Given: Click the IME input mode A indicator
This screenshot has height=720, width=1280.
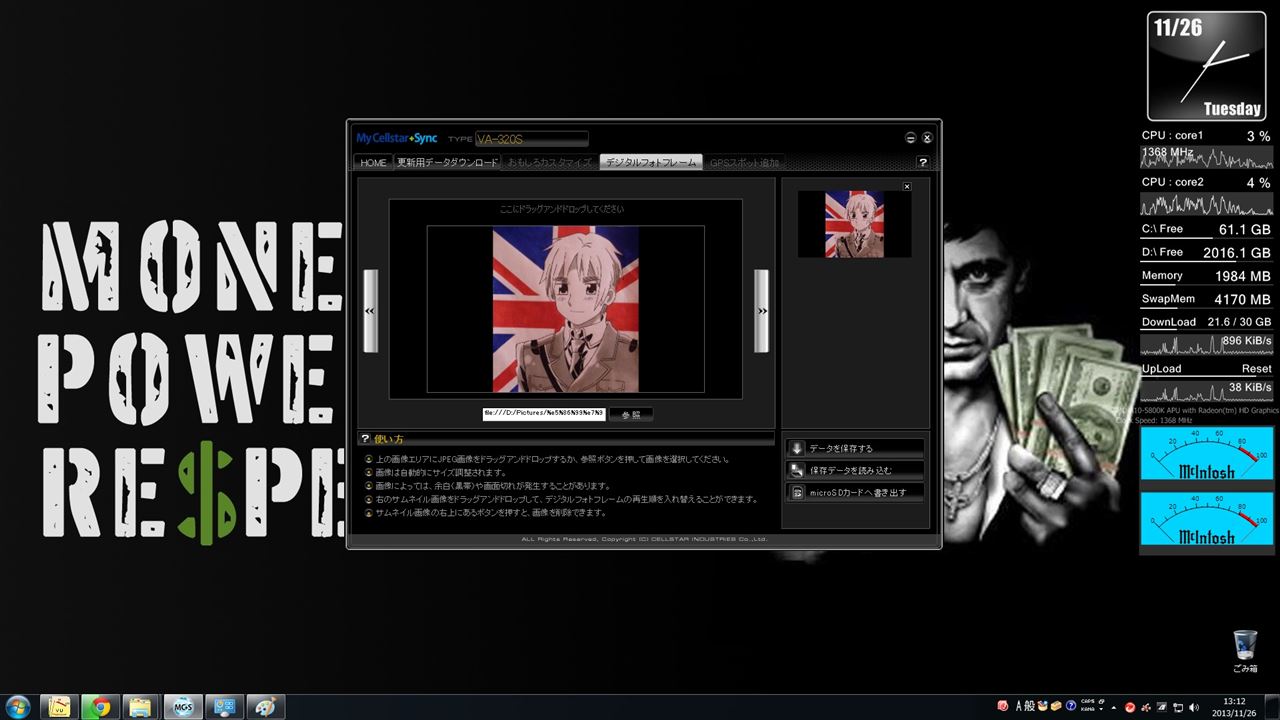Looking at the screenshot, I should pyautogui.click(x=1019, y=706).
